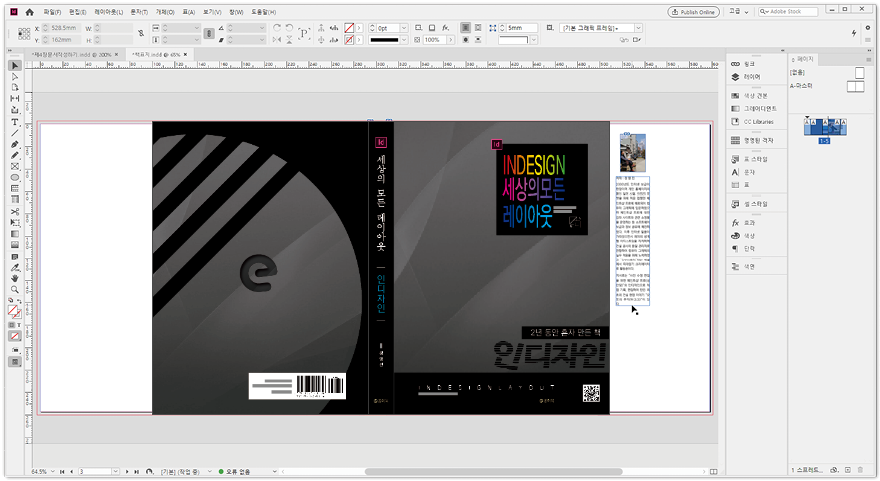Screen dimensions: 880x481
Task: Click Fill/Stroke swatch in toolbox
Action: coord(14,311)
